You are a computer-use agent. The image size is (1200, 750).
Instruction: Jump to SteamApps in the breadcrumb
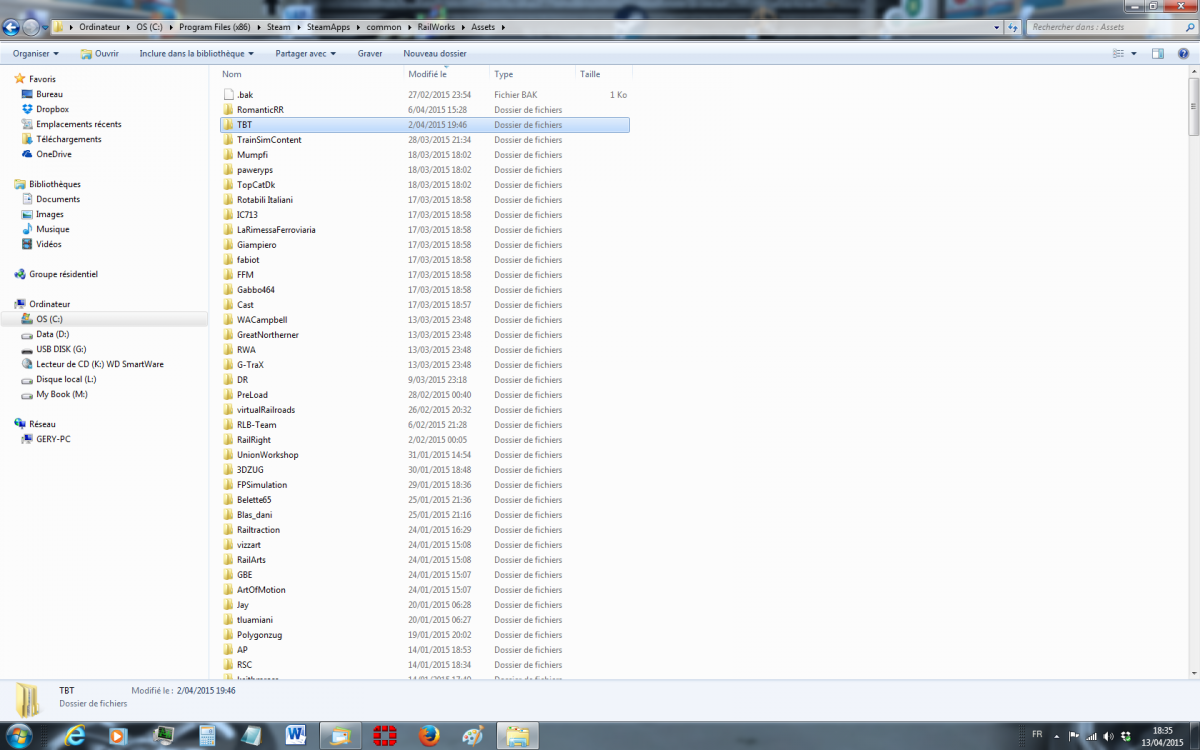(328, 27)
